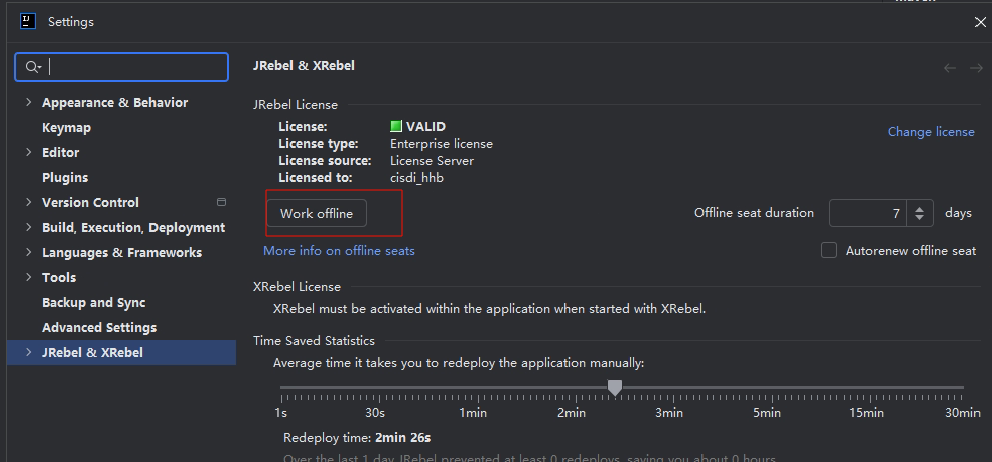Click the '30min' slider label

962,413
